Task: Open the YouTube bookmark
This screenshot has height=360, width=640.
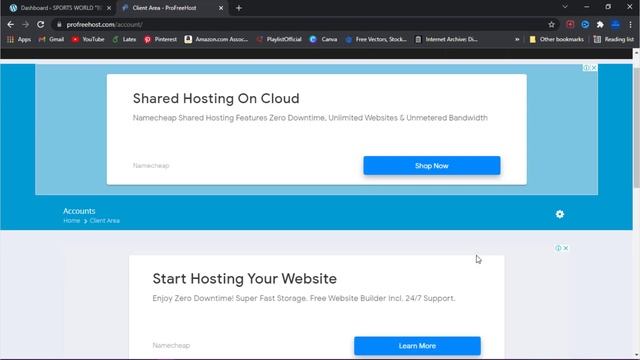Action: coord(88,39)
